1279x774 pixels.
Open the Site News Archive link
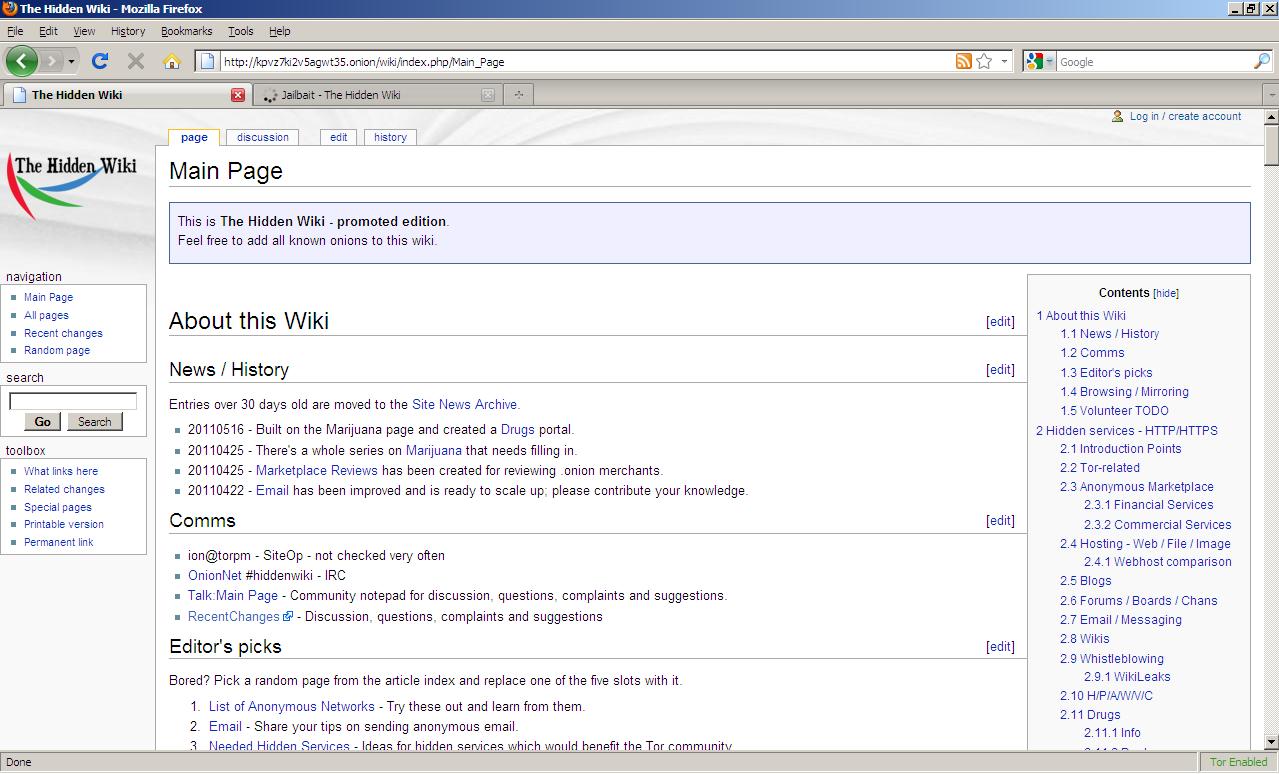tap(464, 405)
